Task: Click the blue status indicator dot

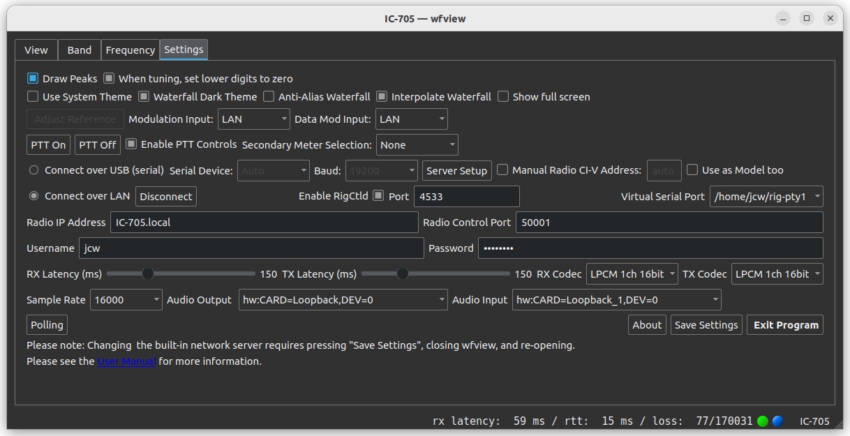Action: click(778, 421)
